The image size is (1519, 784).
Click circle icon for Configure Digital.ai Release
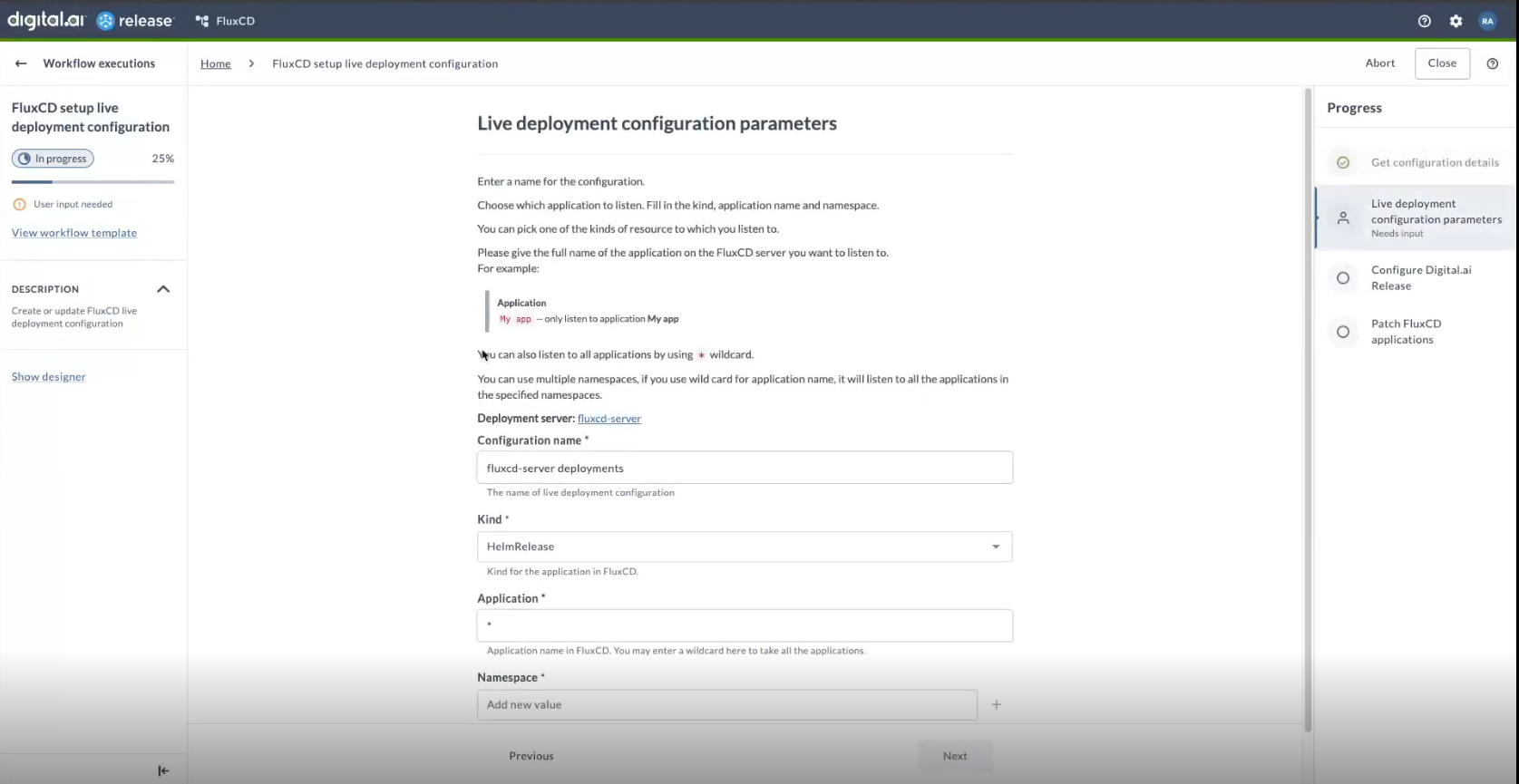coord(1343,277)
